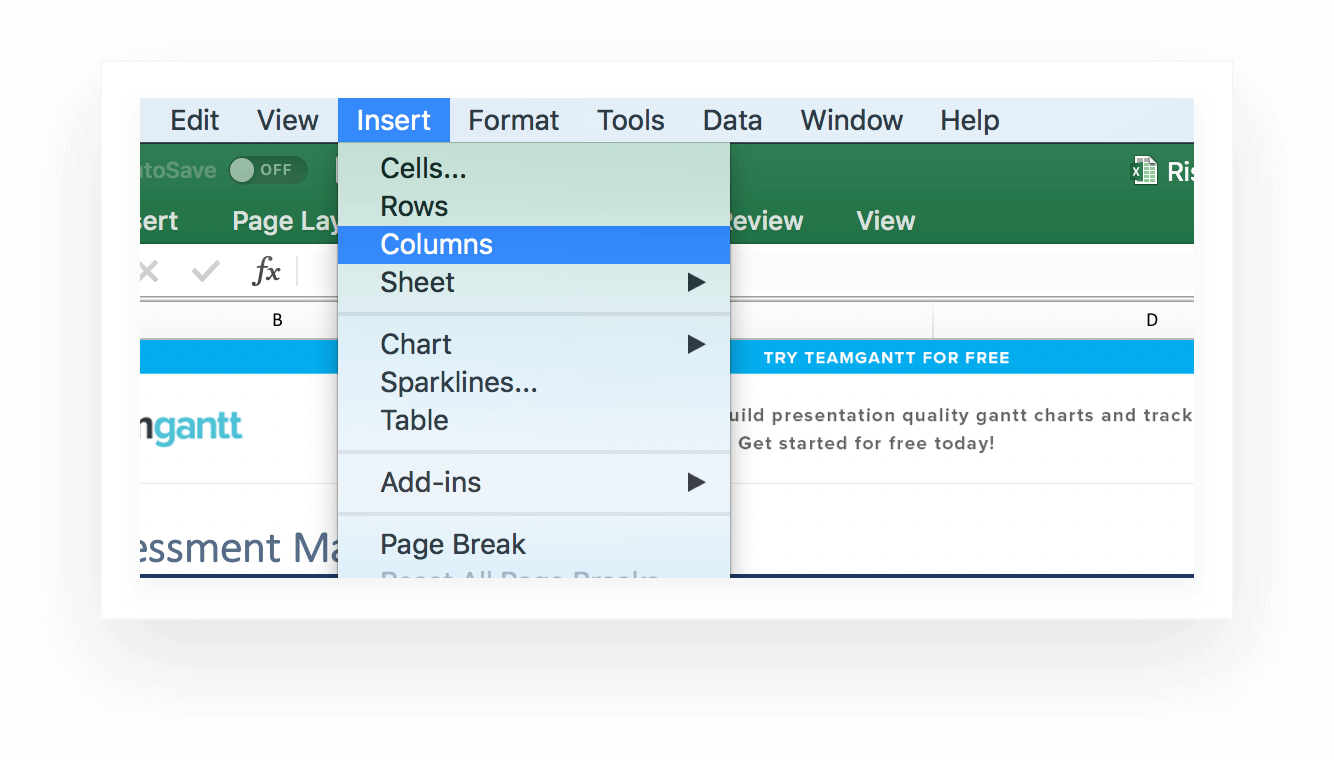Open the Format menu
1334x760 pixels.
513,120
